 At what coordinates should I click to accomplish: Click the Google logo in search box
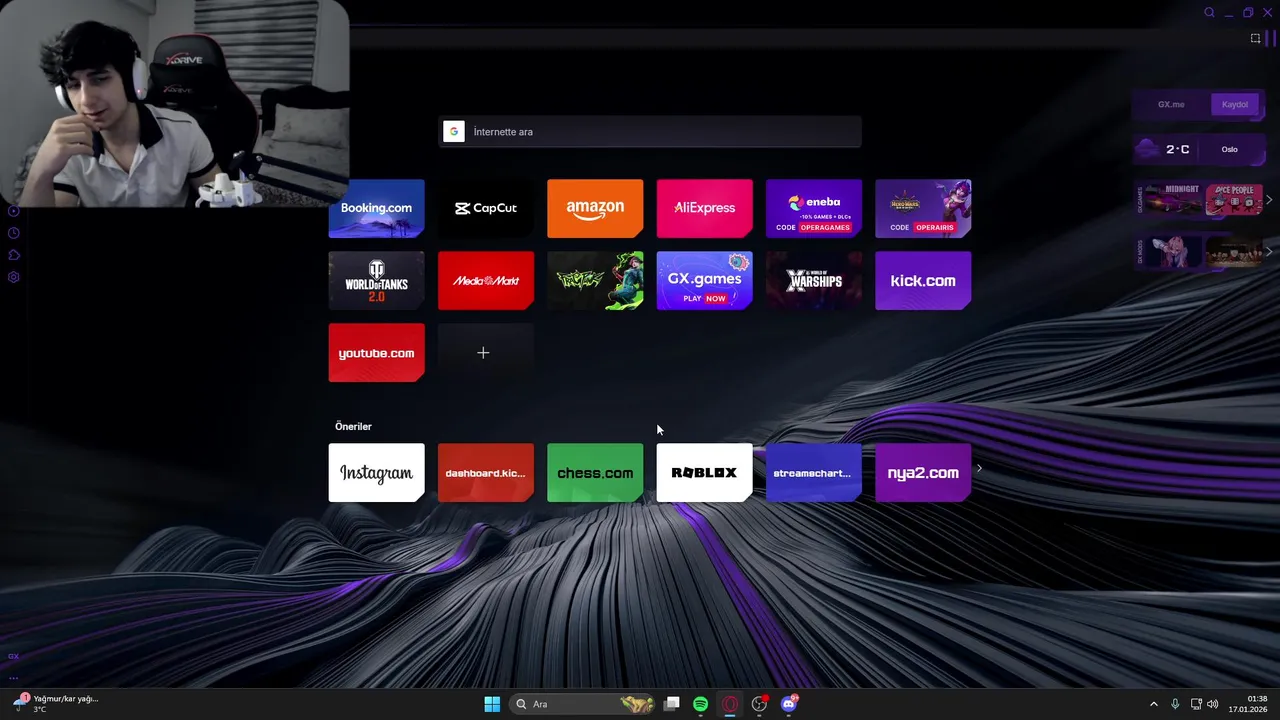click(454, 132)
